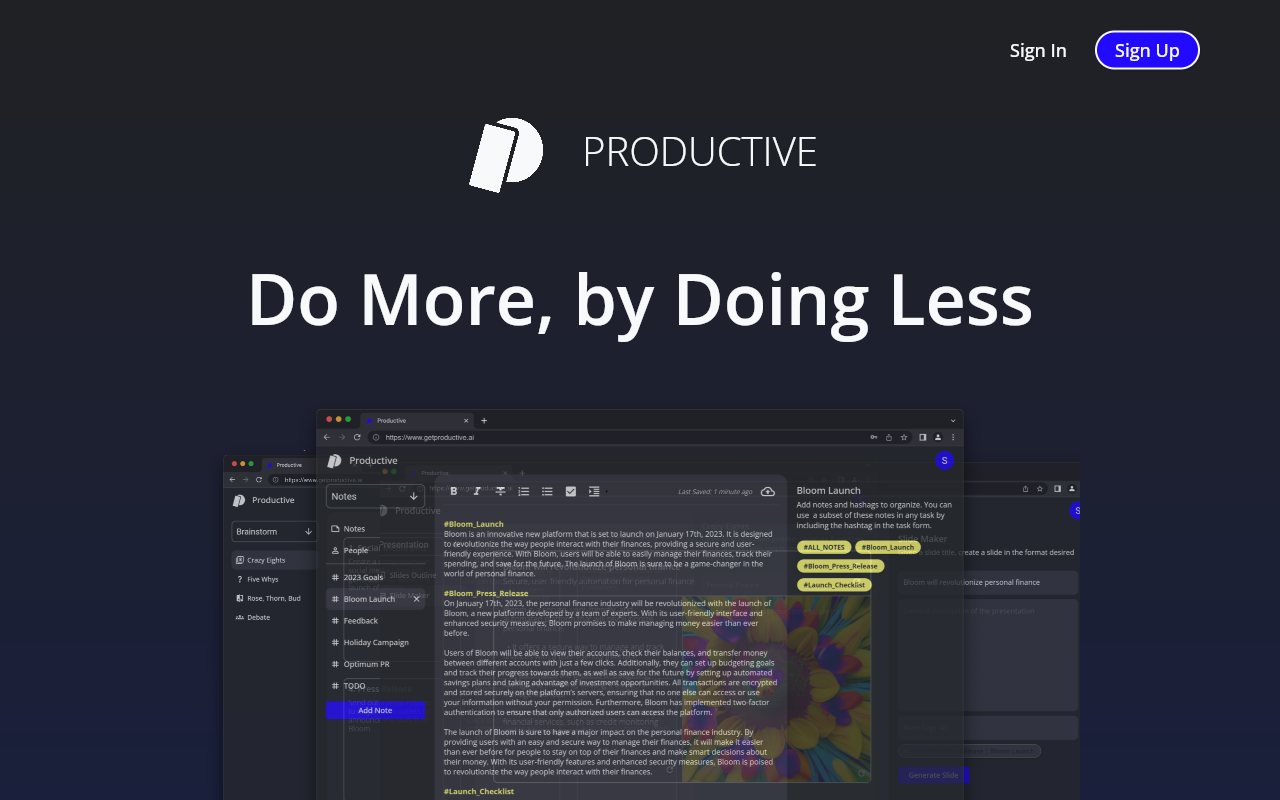Screen dimensions: 1280x800
Task: Click the front browser forward arrow
Action: [342, 437]
